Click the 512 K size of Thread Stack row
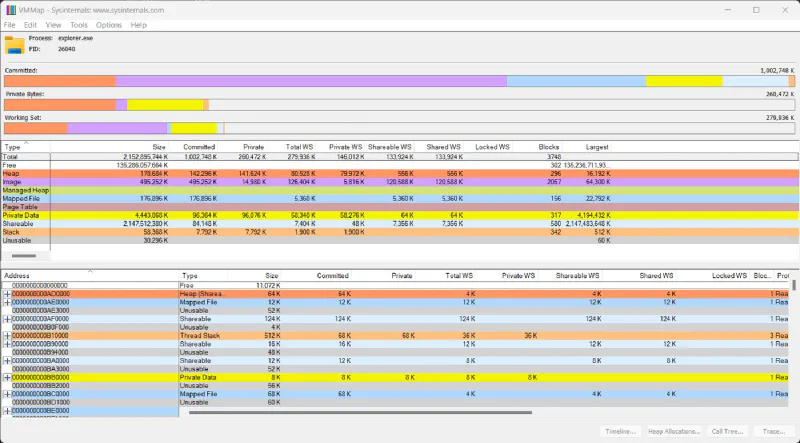Image resolution: width=800 pixels, height=443 pixels. tap(272, 336)
